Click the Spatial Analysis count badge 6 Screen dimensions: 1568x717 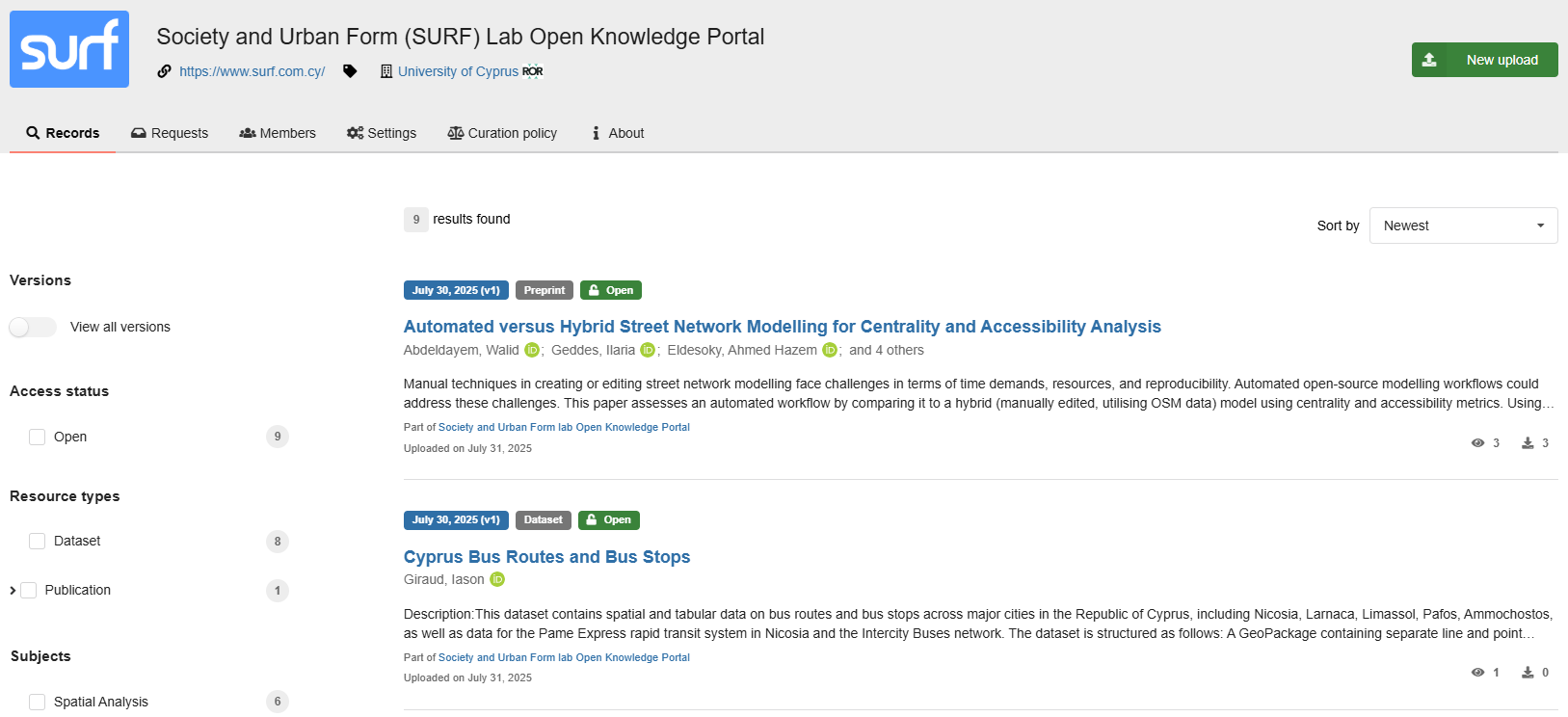click(278, 702)
